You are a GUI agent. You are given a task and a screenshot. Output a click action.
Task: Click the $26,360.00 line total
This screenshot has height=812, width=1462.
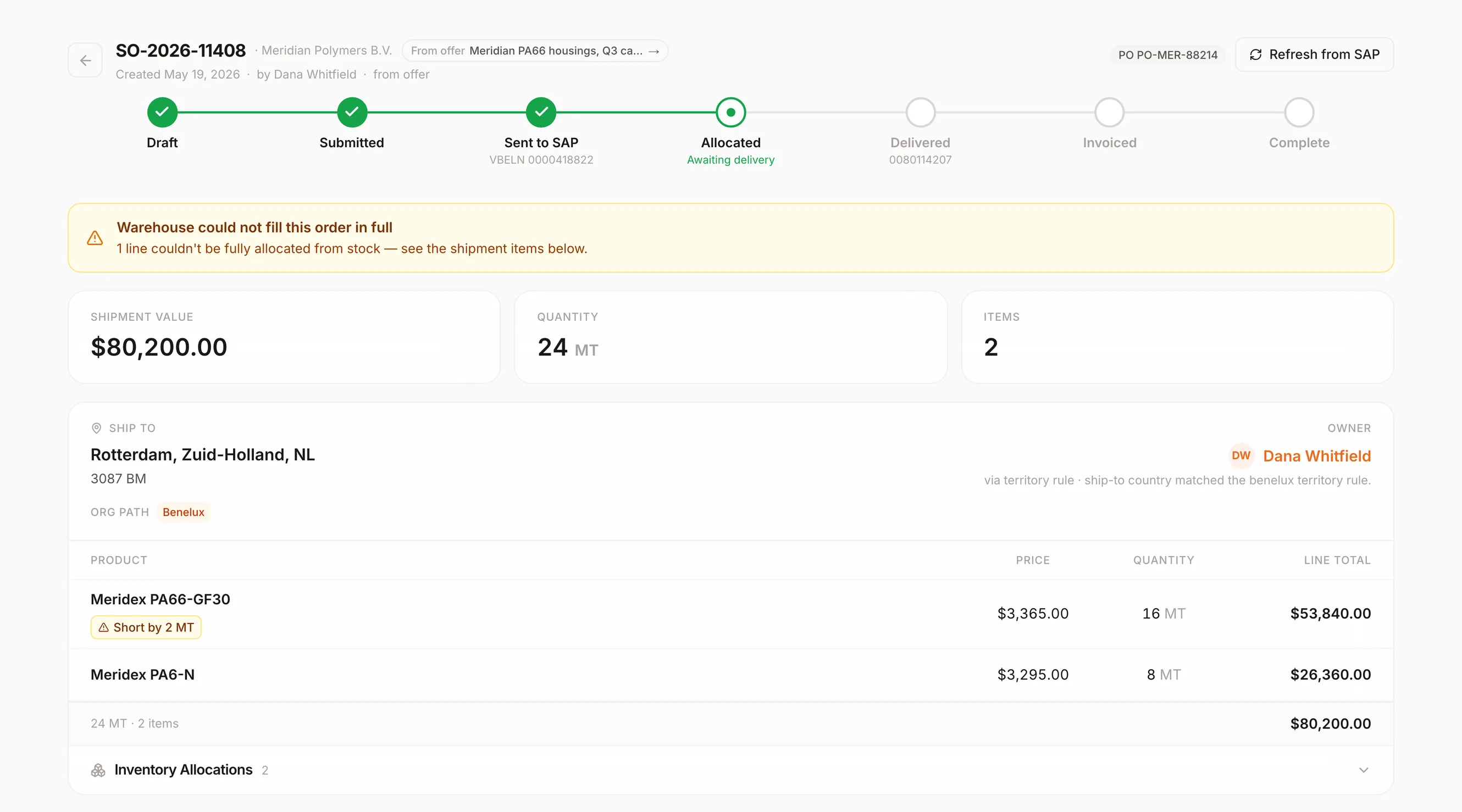coord(1330,675)
